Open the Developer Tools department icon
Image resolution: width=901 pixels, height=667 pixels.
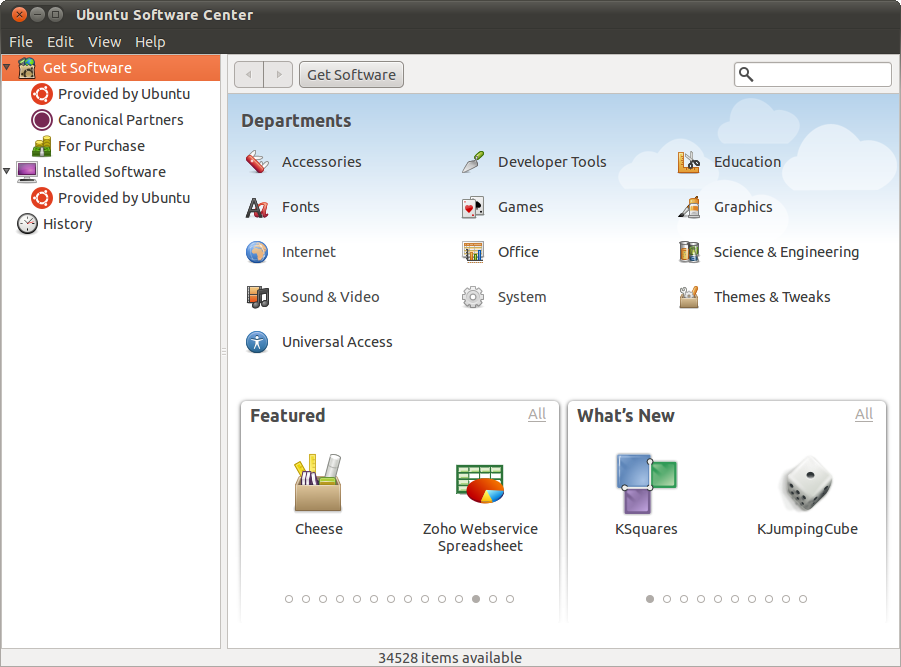[x=473, y=162]
